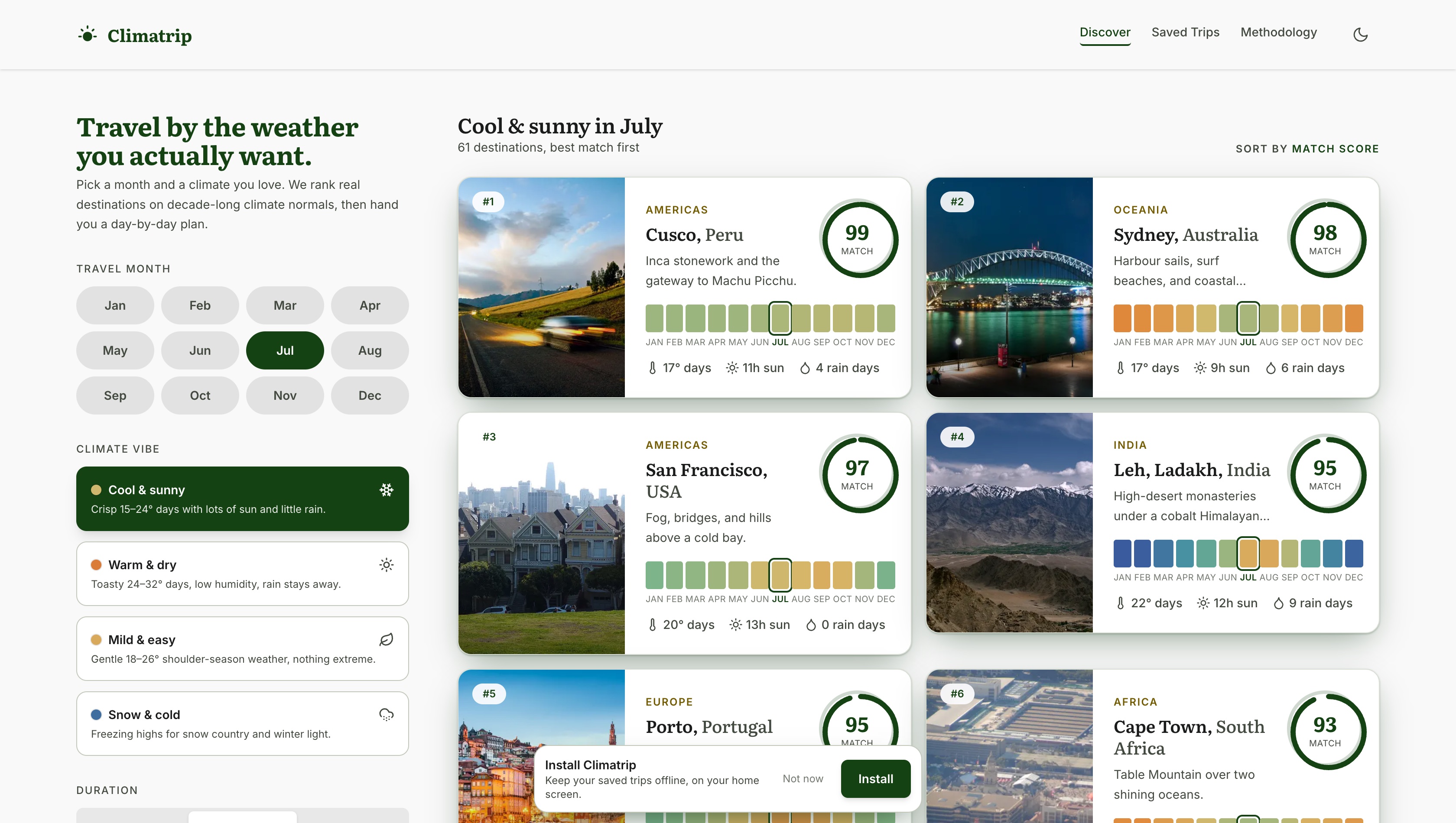The height and width of the screenshot is (823, 1456).
Task: Choose Cool & sunny climate vibe
Action: (243, 499)
